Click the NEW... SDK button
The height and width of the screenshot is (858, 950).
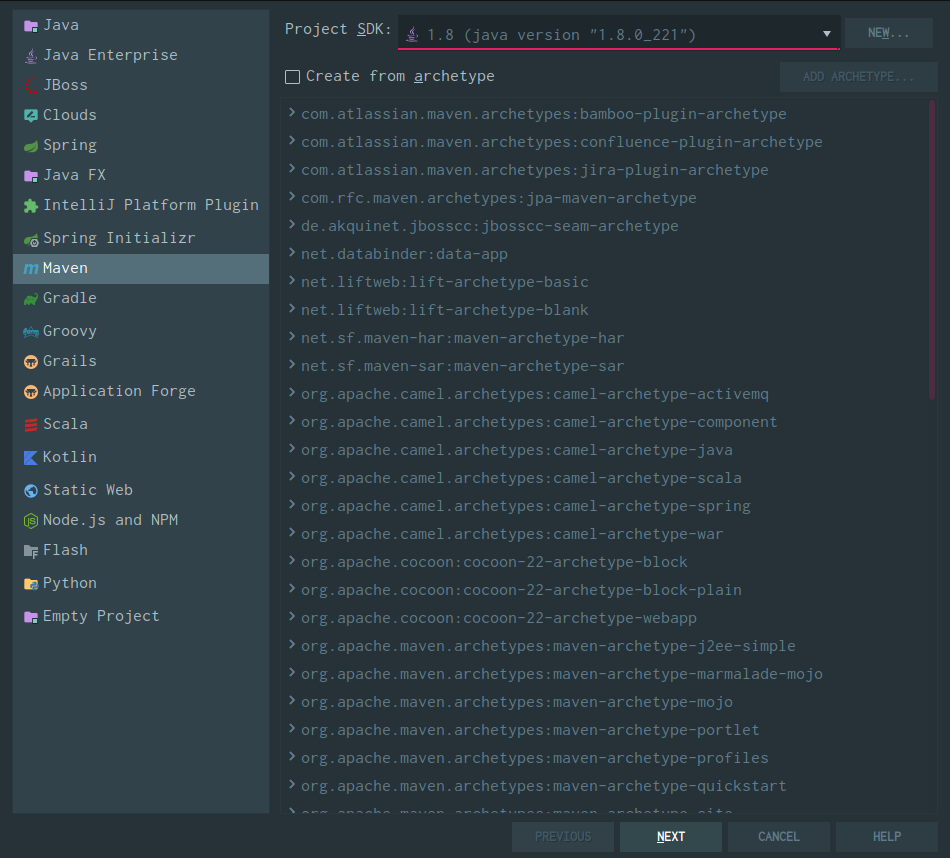(888, 33)
